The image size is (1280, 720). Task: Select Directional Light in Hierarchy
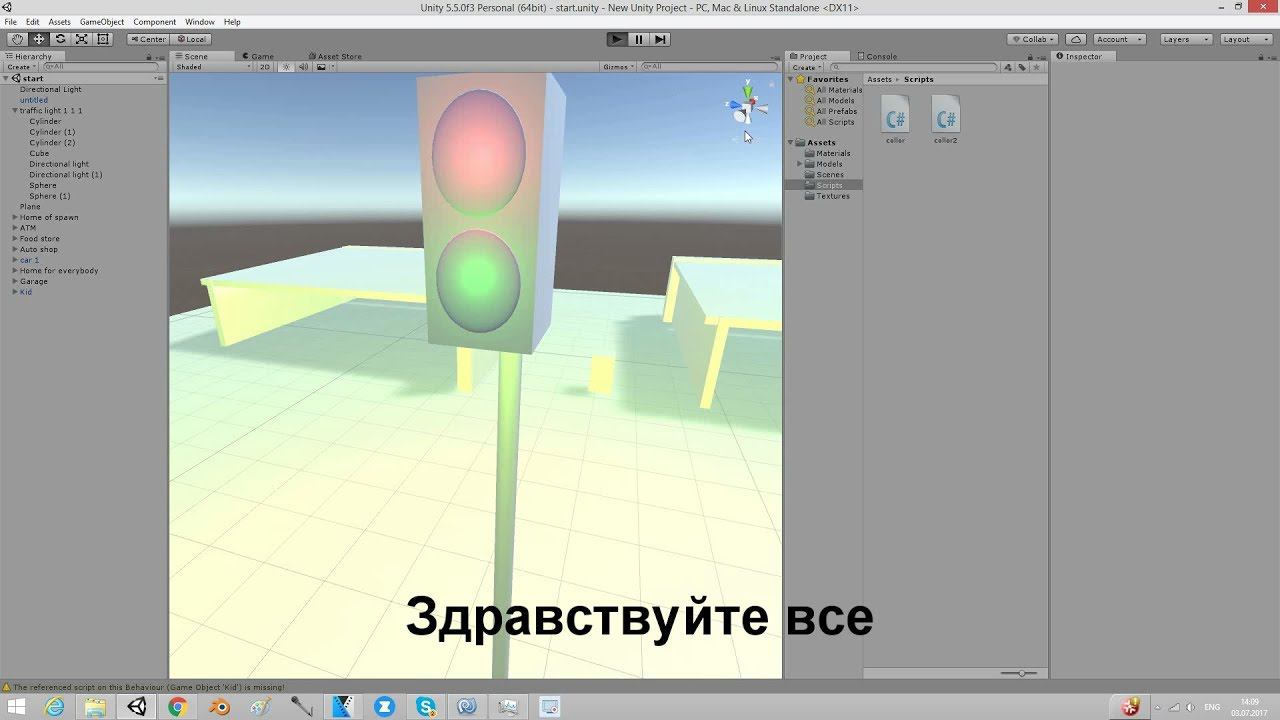(x=50, y=90)
